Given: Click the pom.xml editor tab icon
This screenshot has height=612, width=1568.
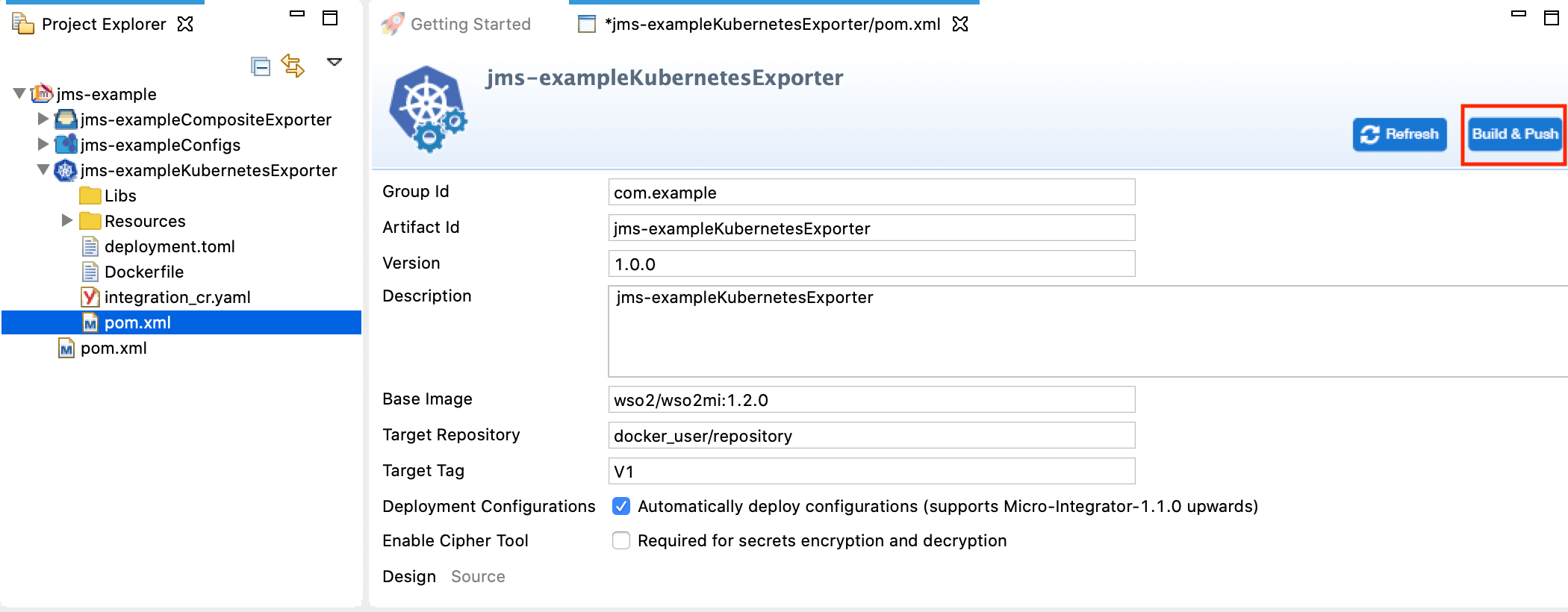Looking at the screenshot, I should (588, 24).
